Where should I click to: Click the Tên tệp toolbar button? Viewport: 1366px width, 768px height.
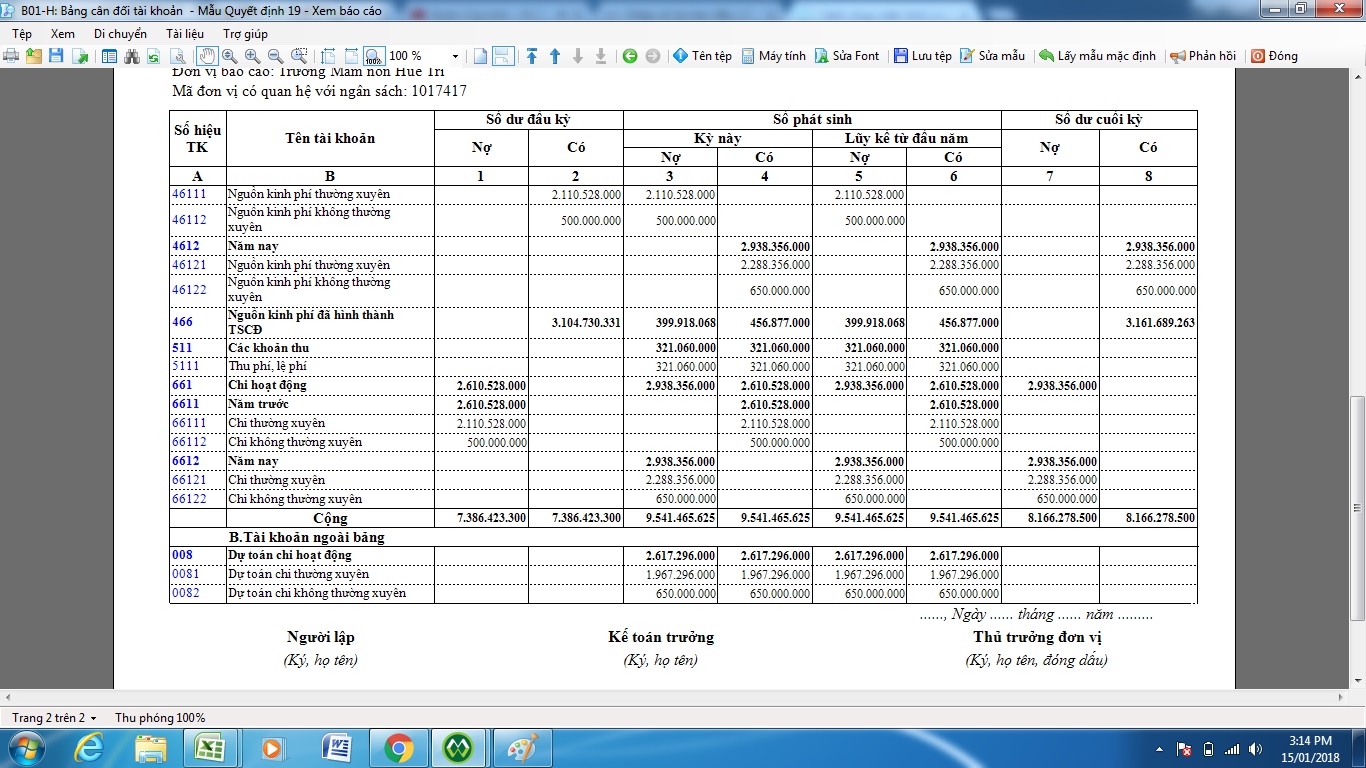(x=702, y=56)
